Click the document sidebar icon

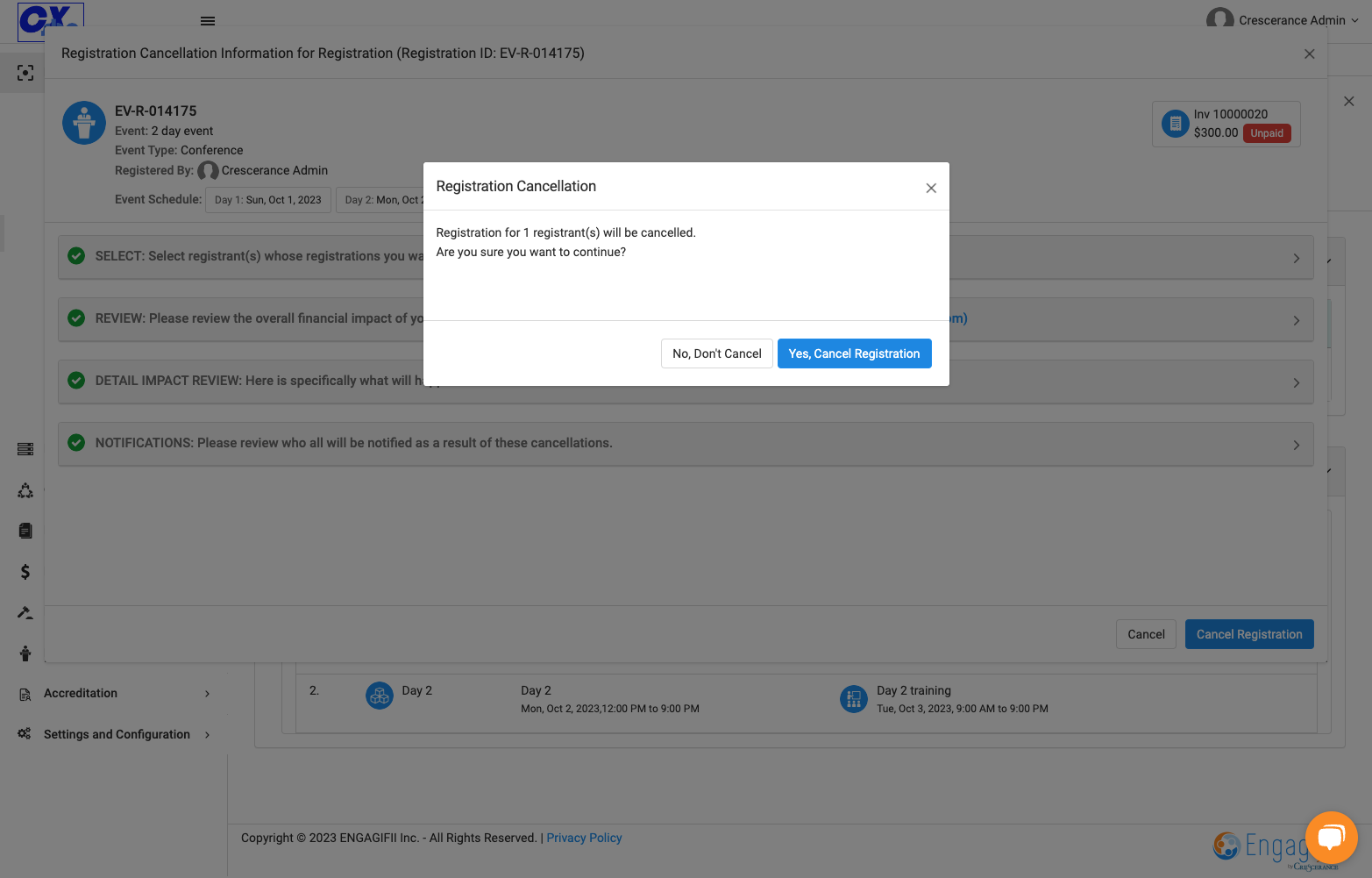pyautogui.click(x=25, y=531)
